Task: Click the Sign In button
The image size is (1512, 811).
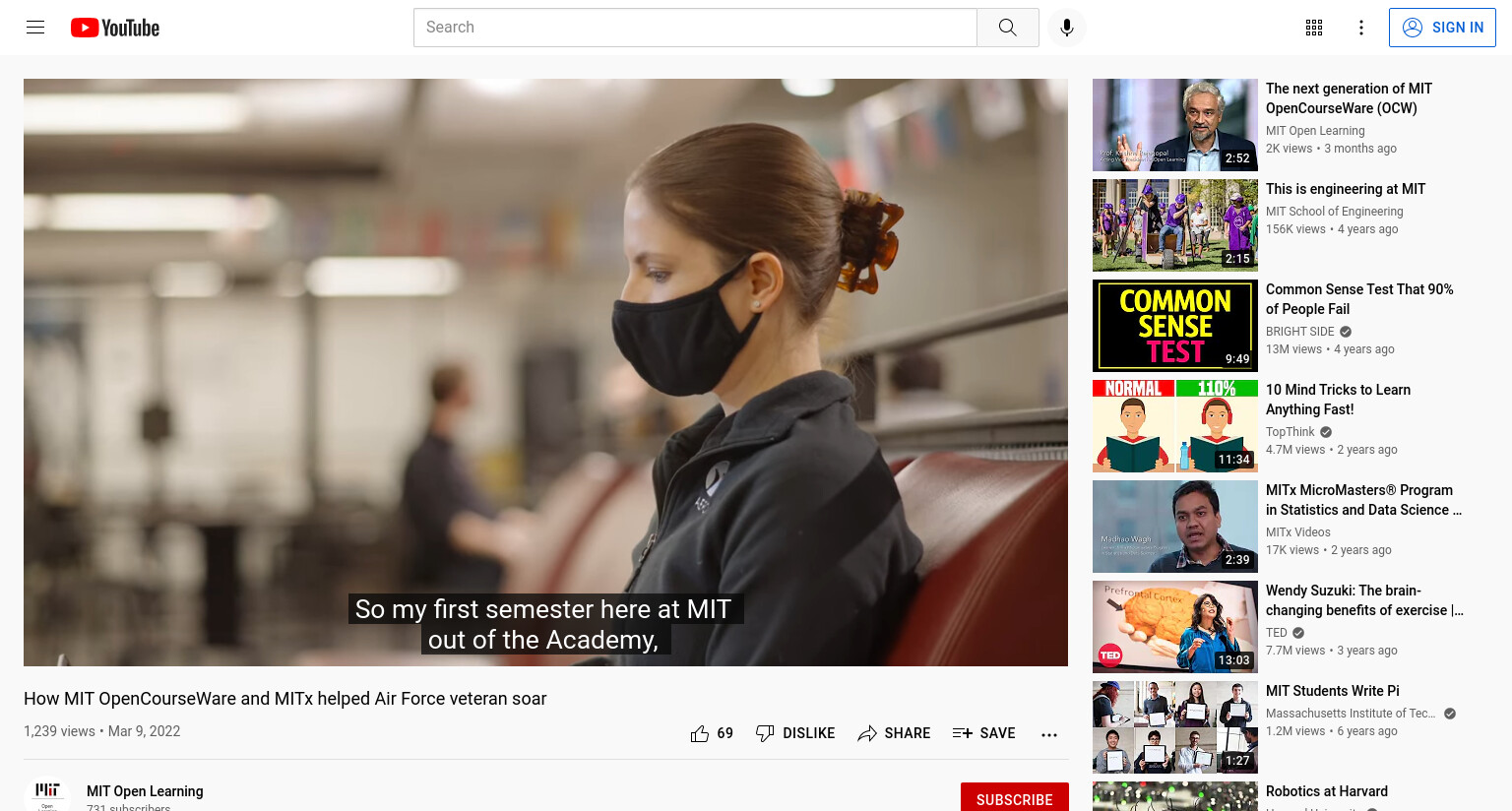Action: [x=1442, y=28]
